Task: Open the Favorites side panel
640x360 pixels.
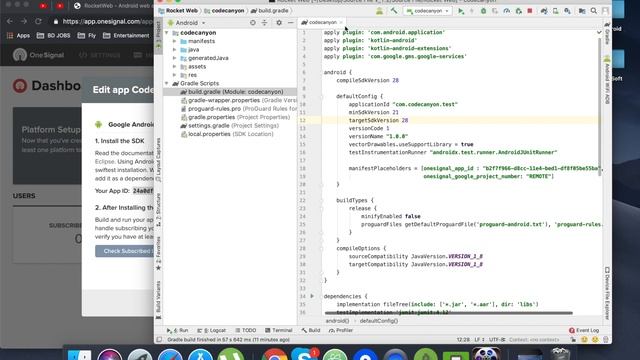Action: pos(158,252)
